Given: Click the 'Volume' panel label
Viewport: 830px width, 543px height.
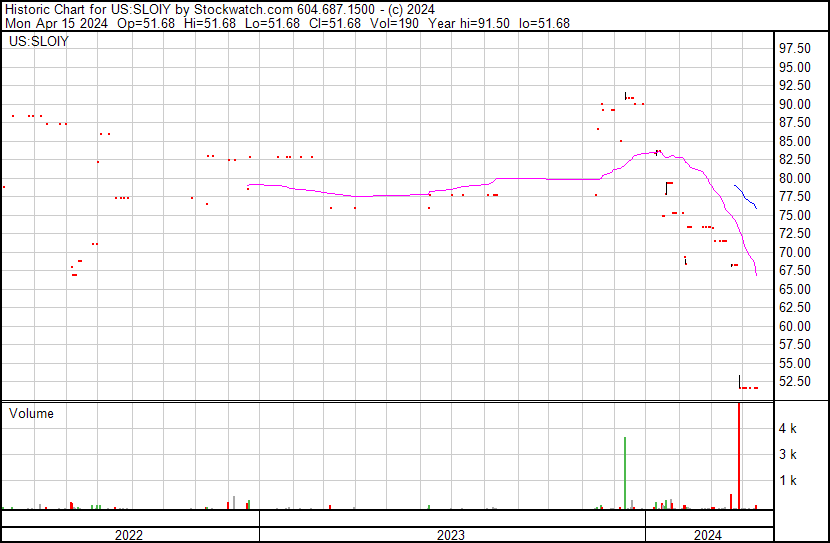Looking at the screenshot, I should (x=31, y=413).
